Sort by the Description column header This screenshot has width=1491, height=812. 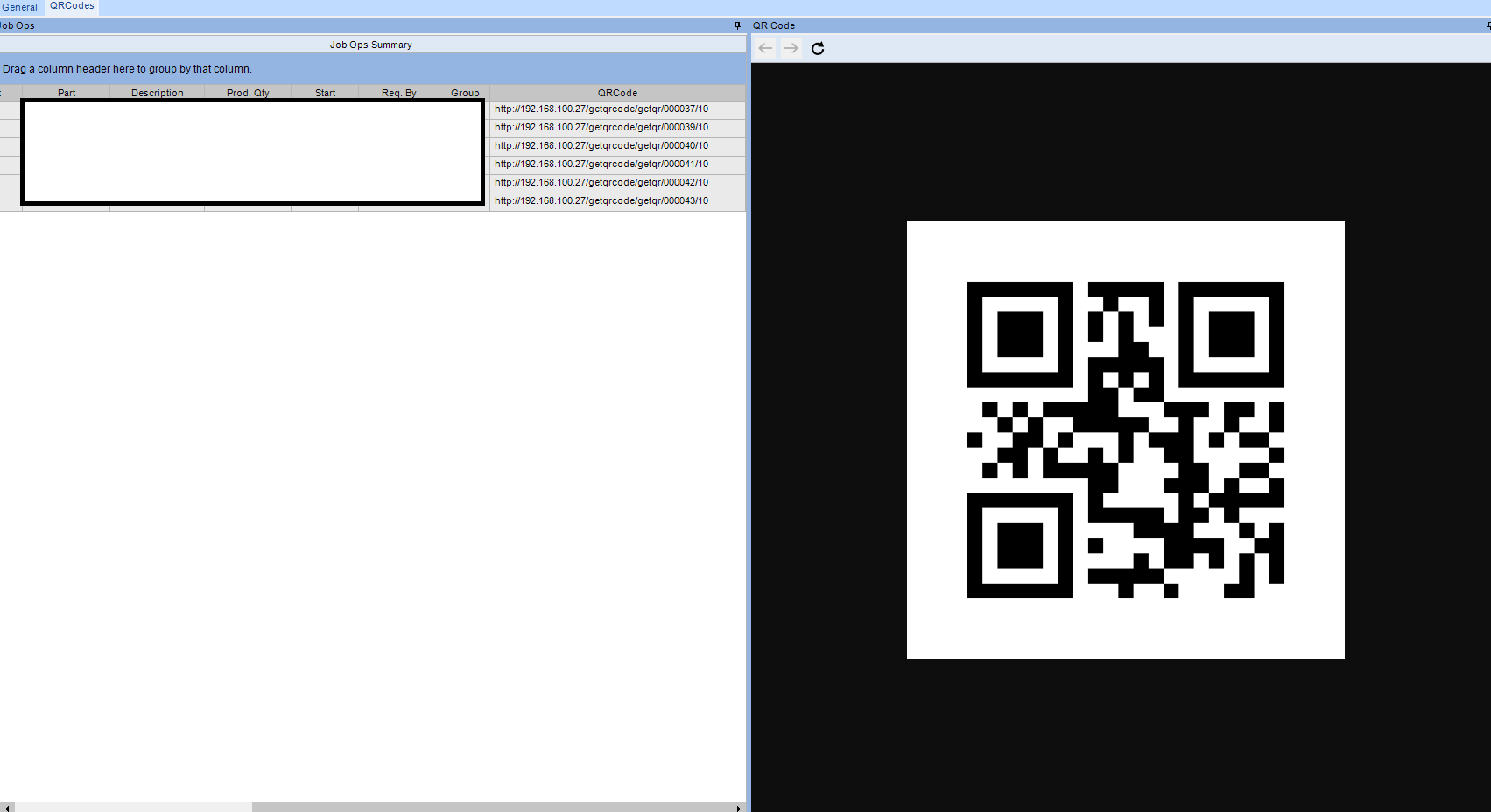[158, 93]
